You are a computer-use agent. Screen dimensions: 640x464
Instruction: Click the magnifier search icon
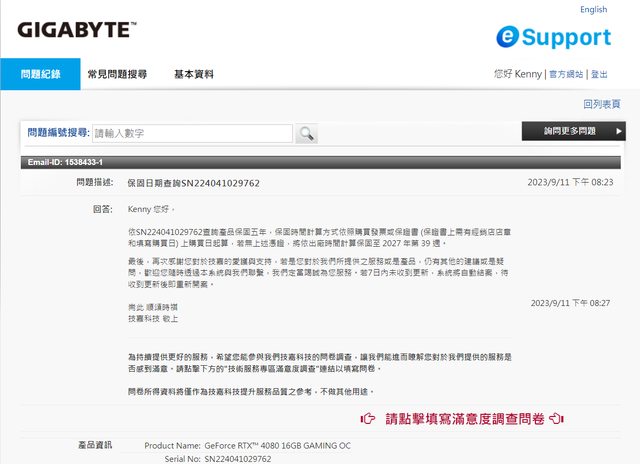306,133
